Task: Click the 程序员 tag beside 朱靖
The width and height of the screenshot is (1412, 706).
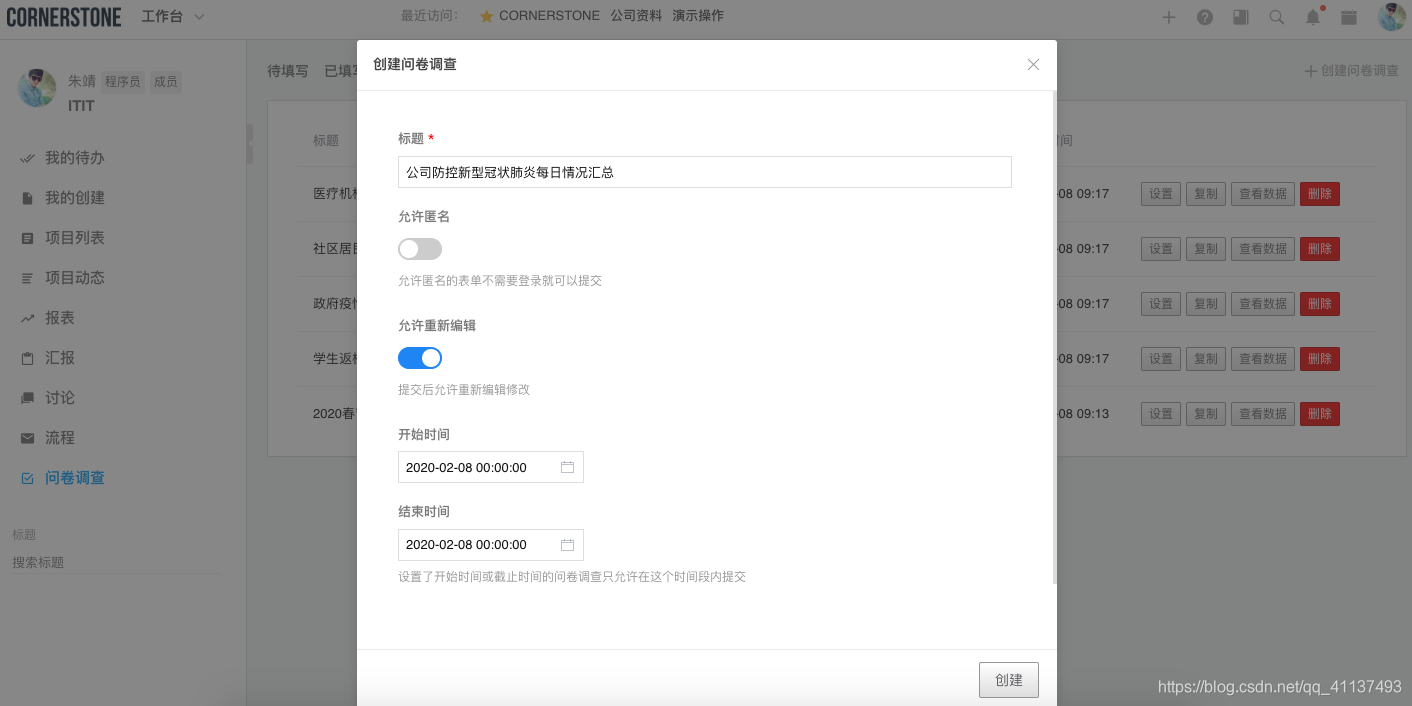Action: tap(123, 82)
